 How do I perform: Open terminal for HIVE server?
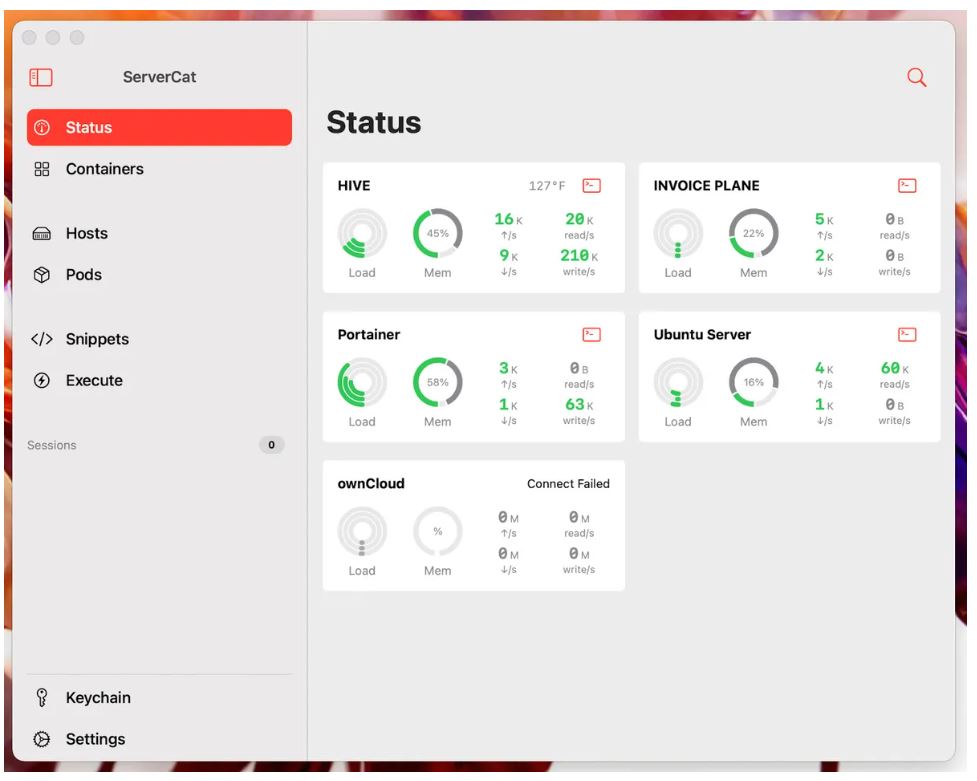[592, 186]
